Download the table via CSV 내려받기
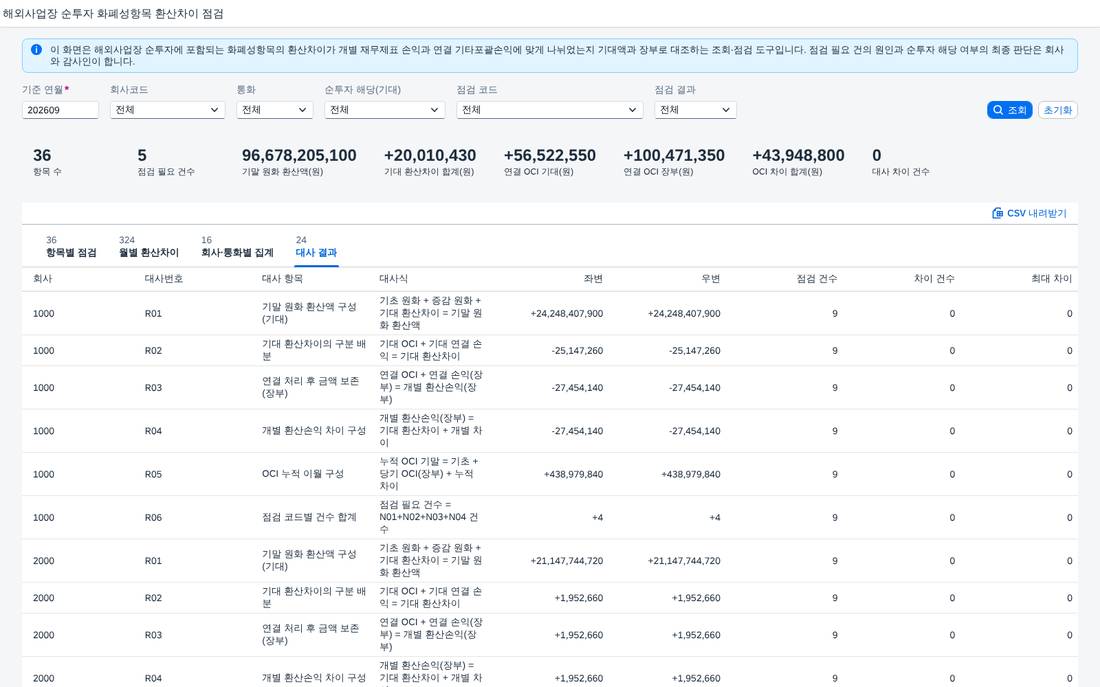The height and width of the screenshot is (687, 1100). [1029, 213]
